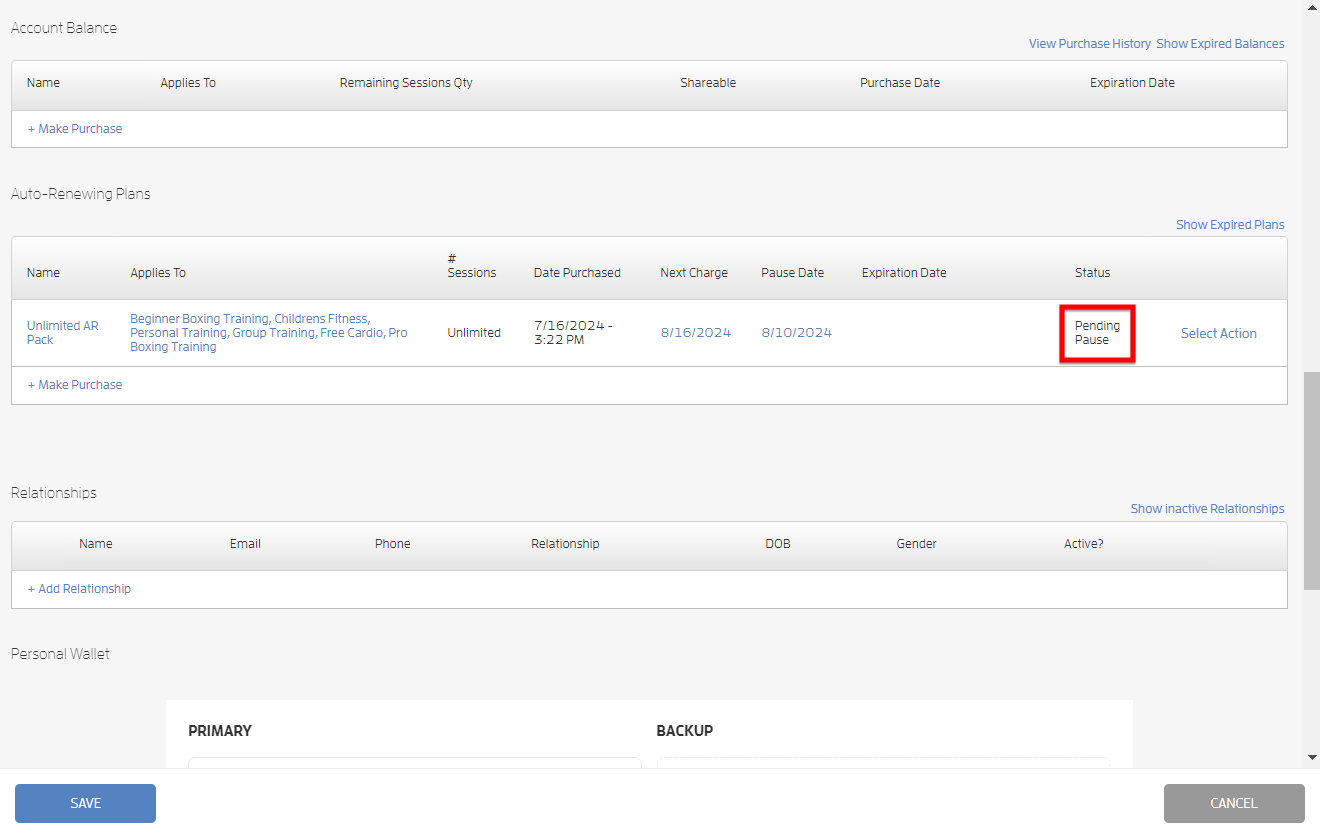1320x834 pixels.
Task: Click Expiration Date header in Account Balance
Action: click(x=1132, y=83)
